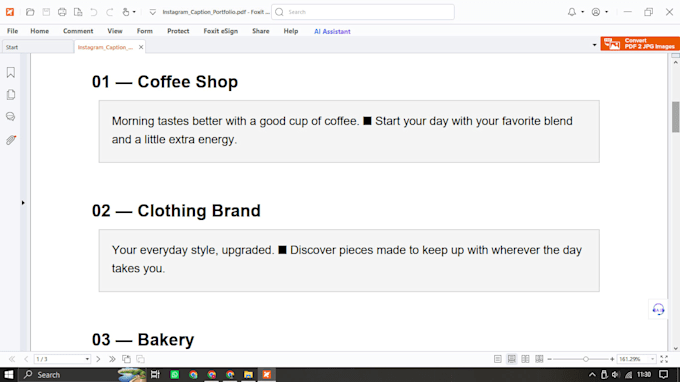Click the scroll down arrow
This screenshot has width=680, height=382.
coord(675,348)
